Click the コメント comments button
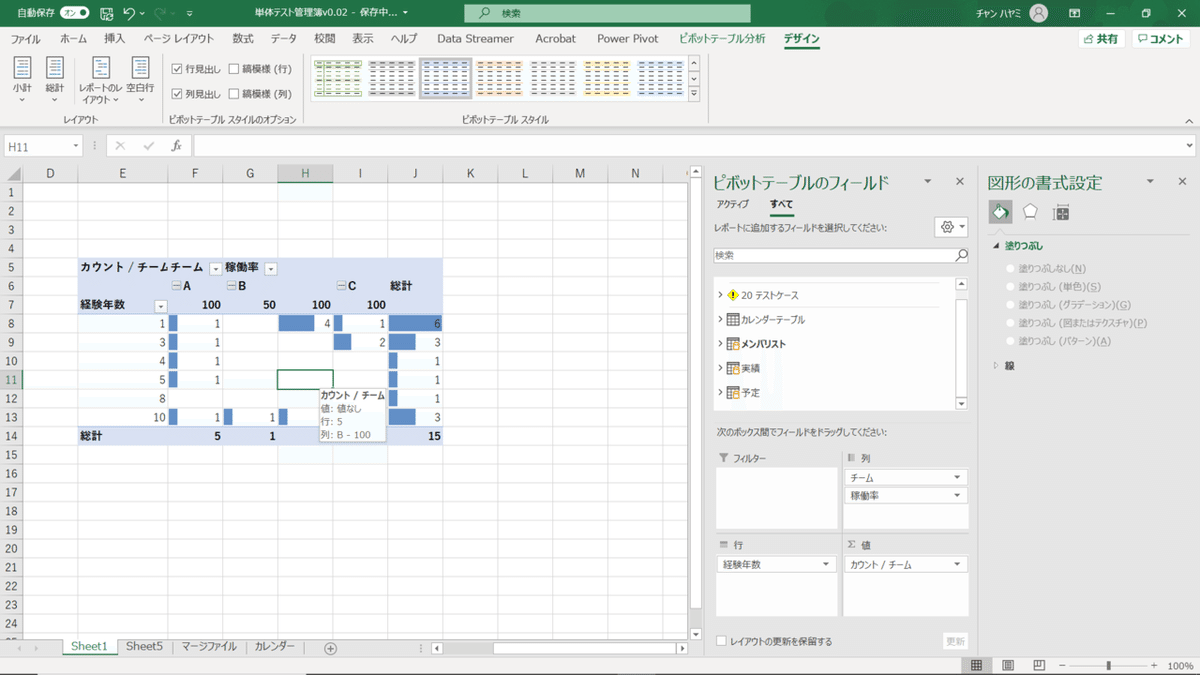The image size is (1200, 675). pos(1160,39)
